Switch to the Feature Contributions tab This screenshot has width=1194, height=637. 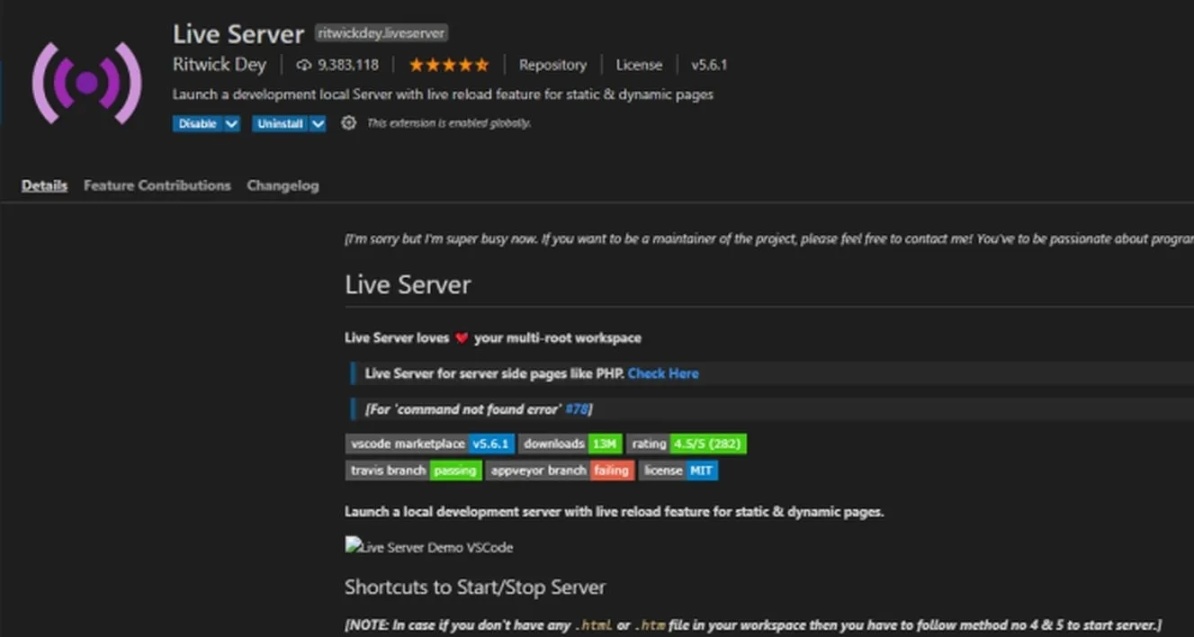tap(157, 186)
